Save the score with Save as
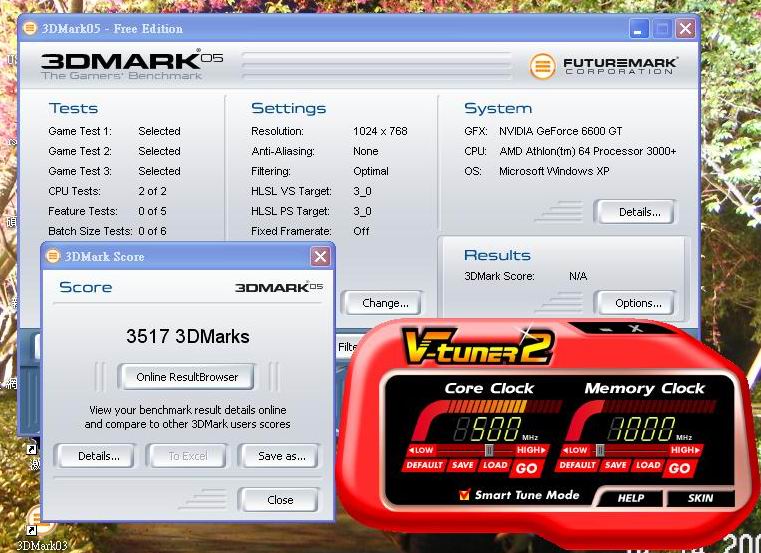The width and height of the screenshot is (761, 553). click(x=279, y=456)
